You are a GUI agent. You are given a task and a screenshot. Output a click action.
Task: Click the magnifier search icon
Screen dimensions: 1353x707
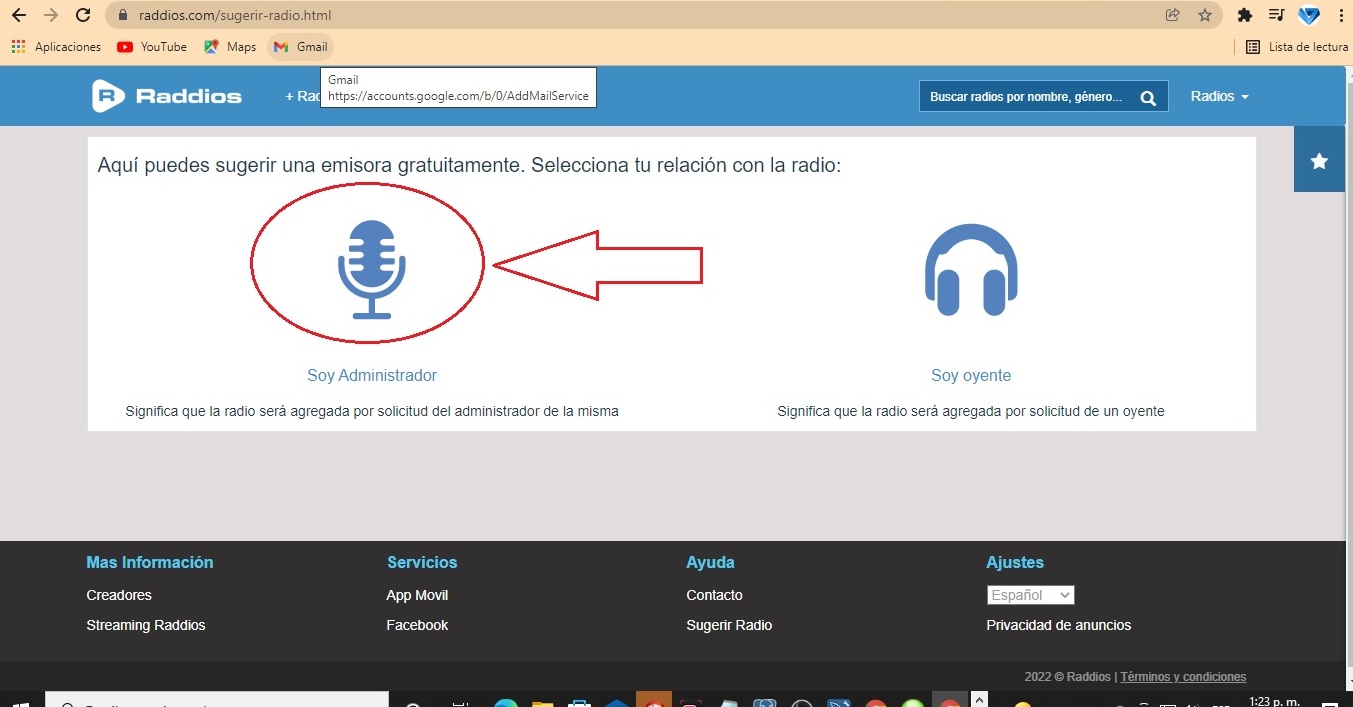pos(1148,97)
